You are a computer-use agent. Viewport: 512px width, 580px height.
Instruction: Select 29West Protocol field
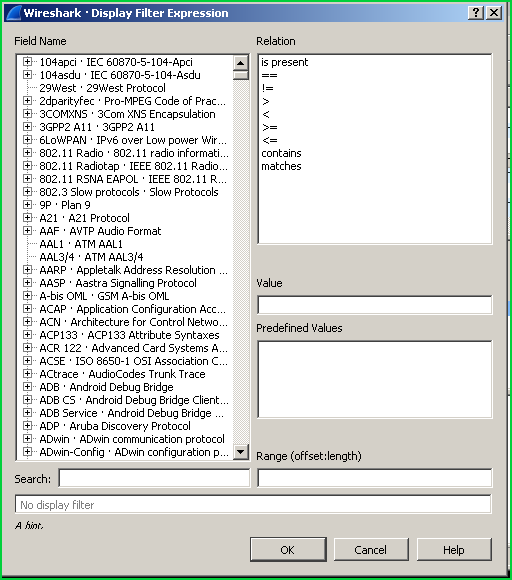point(102,88)
